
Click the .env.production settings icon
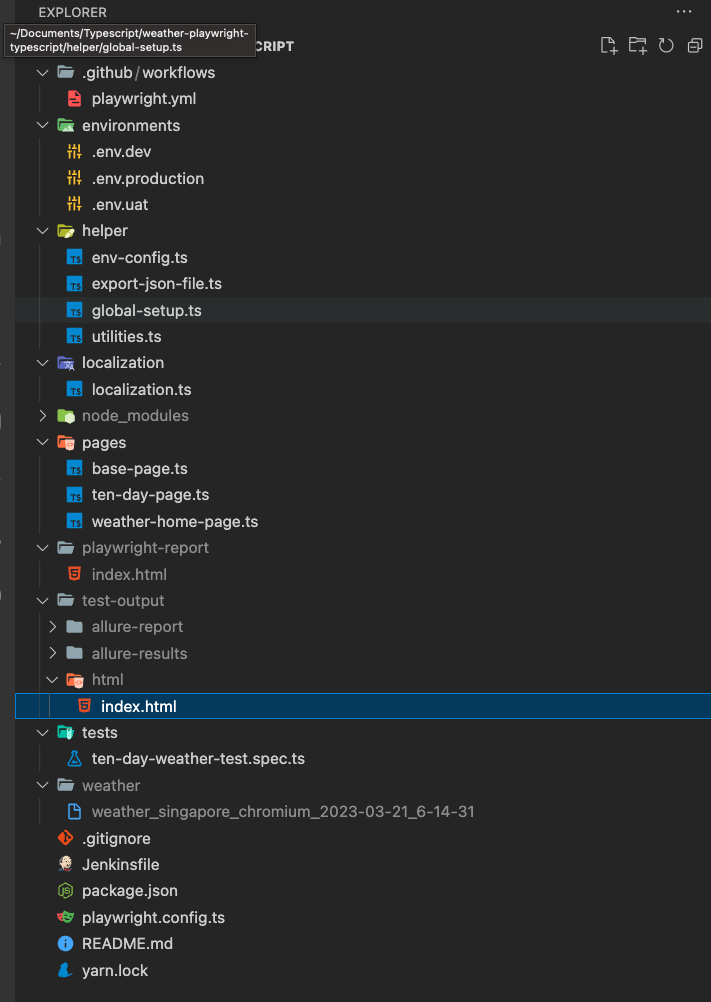pos(75,178)
